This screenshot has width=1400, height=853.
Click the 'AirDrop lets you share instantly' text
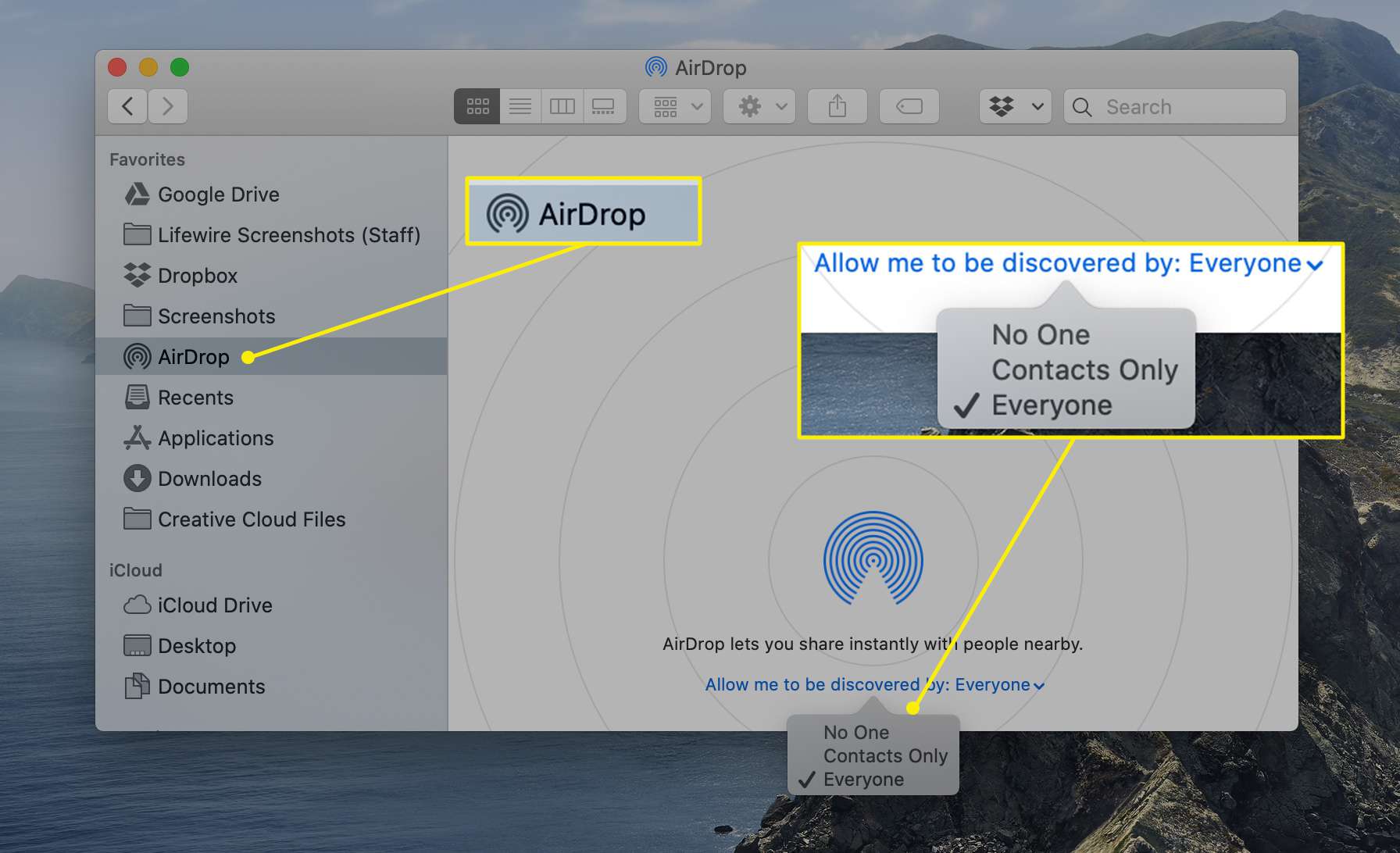click(873, 644)
